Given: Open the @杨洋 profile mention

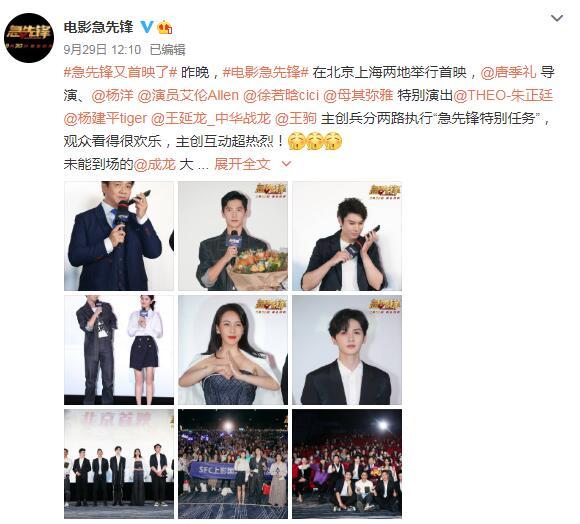Looking at the screenshot, I should 112,95.
